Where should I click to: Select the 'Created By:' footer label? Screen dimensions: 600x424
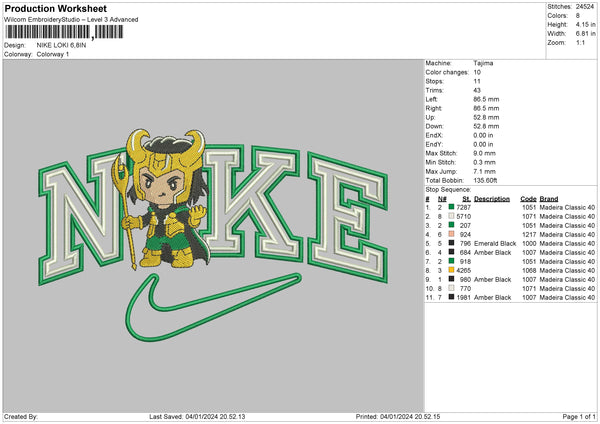[21, 416]
